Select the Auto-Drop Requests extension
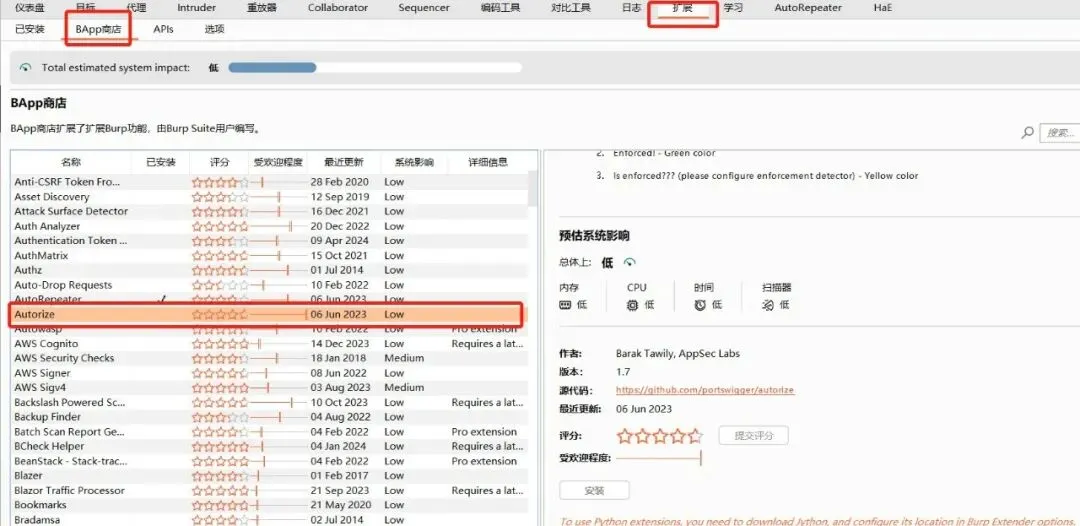This screenshot has height=526, width=1080. click(x=268, y=285)
